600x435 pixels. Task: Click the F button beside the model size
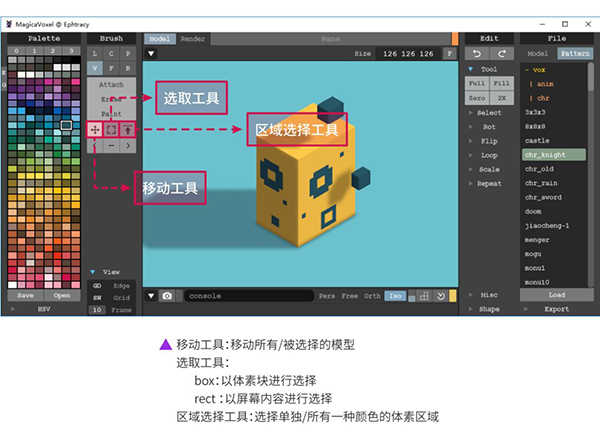450,54
